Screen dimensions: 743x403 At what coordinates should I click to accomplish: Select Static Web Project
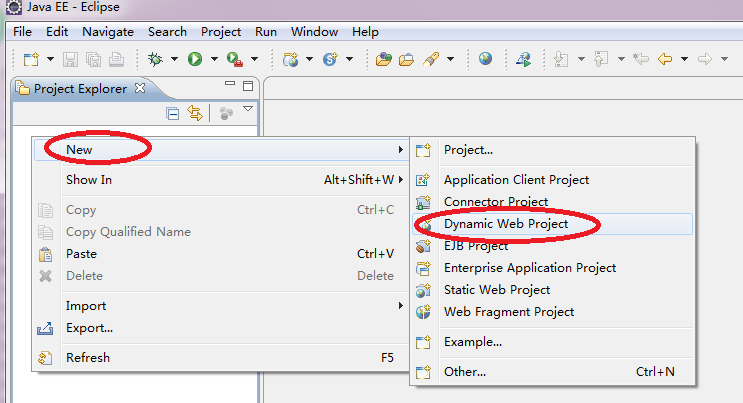pos(553,290)
